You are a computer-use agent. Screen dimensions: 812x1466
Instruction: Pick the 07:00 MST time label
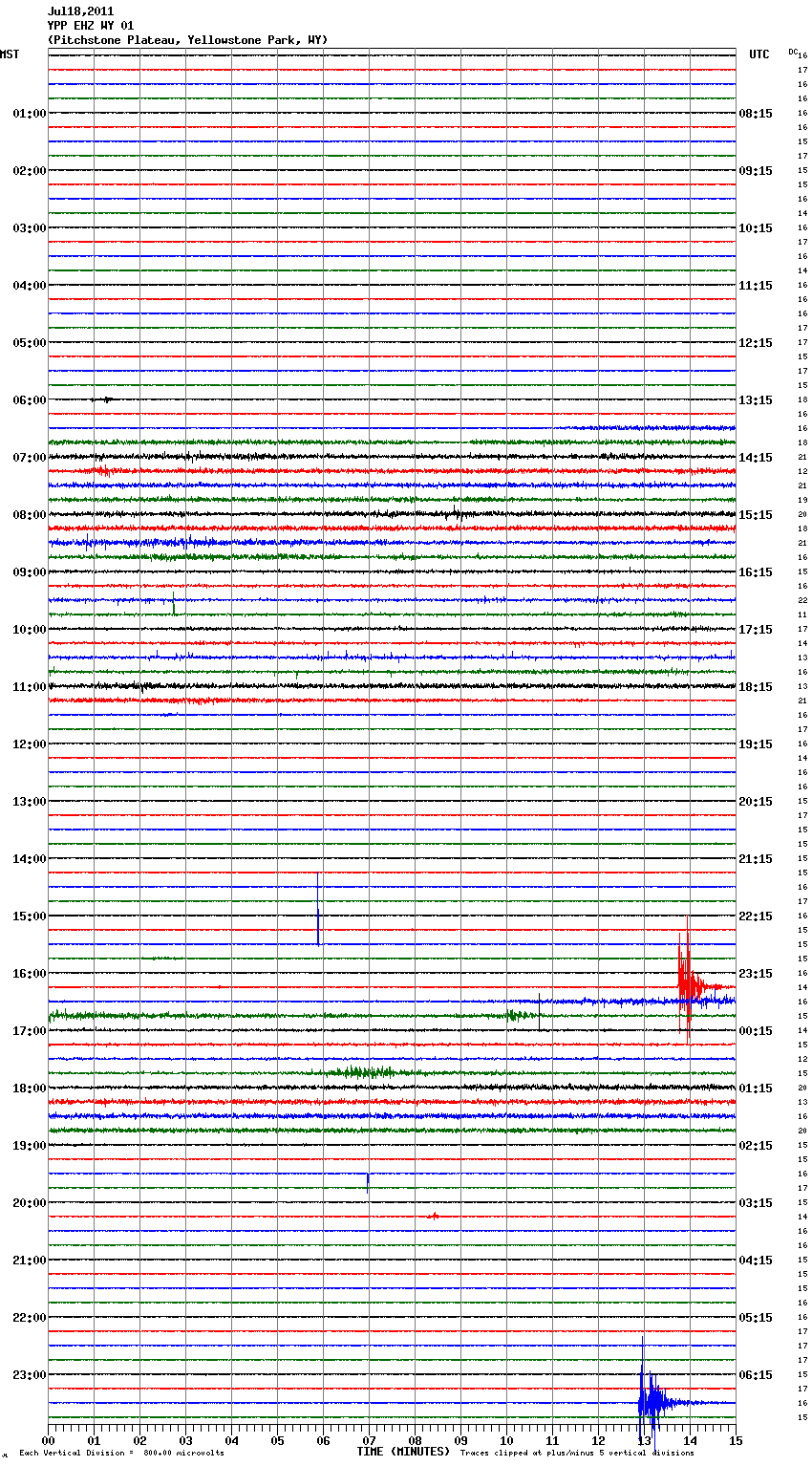29,458
